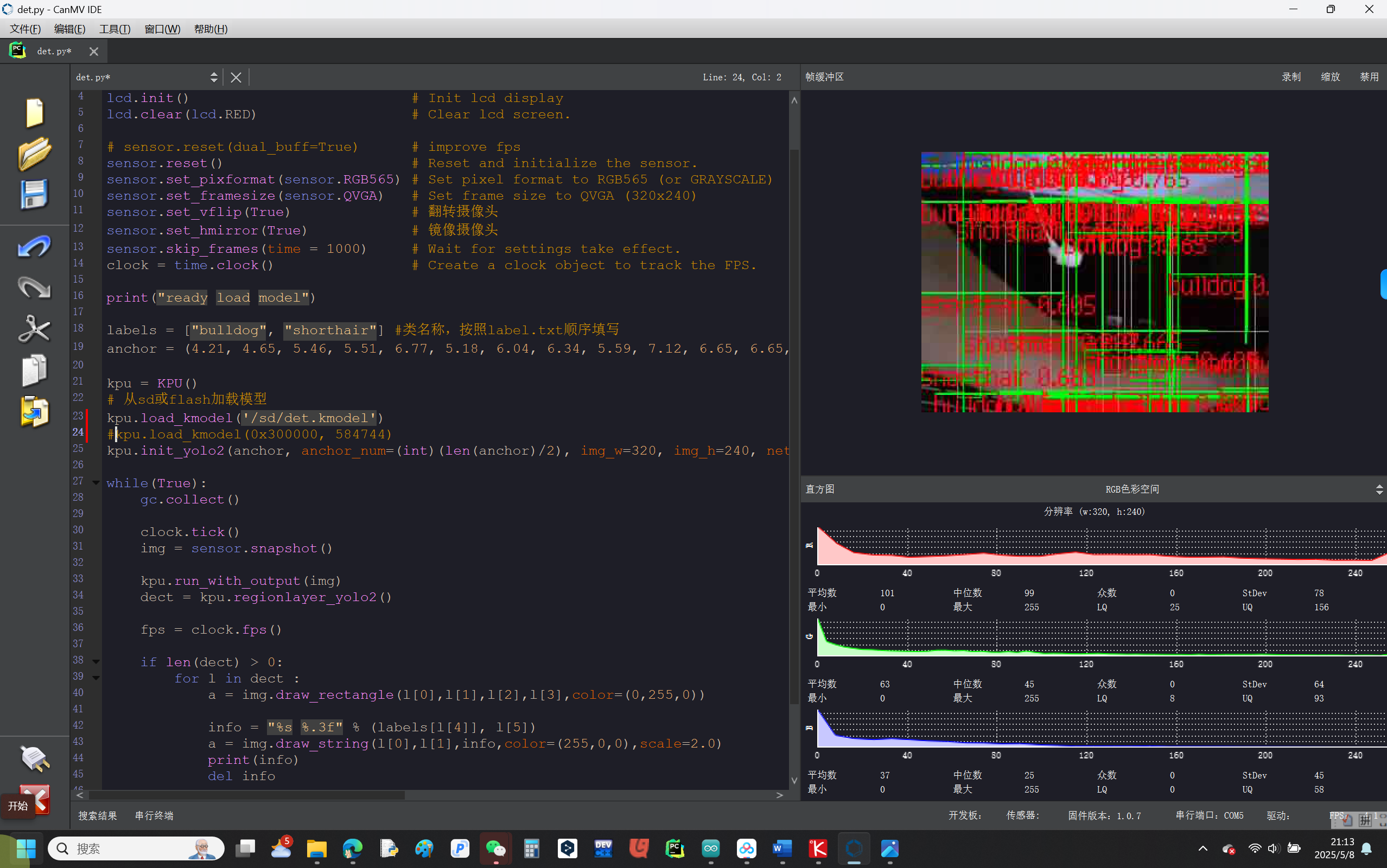Click the serial connect plug icon

[34, 758]
